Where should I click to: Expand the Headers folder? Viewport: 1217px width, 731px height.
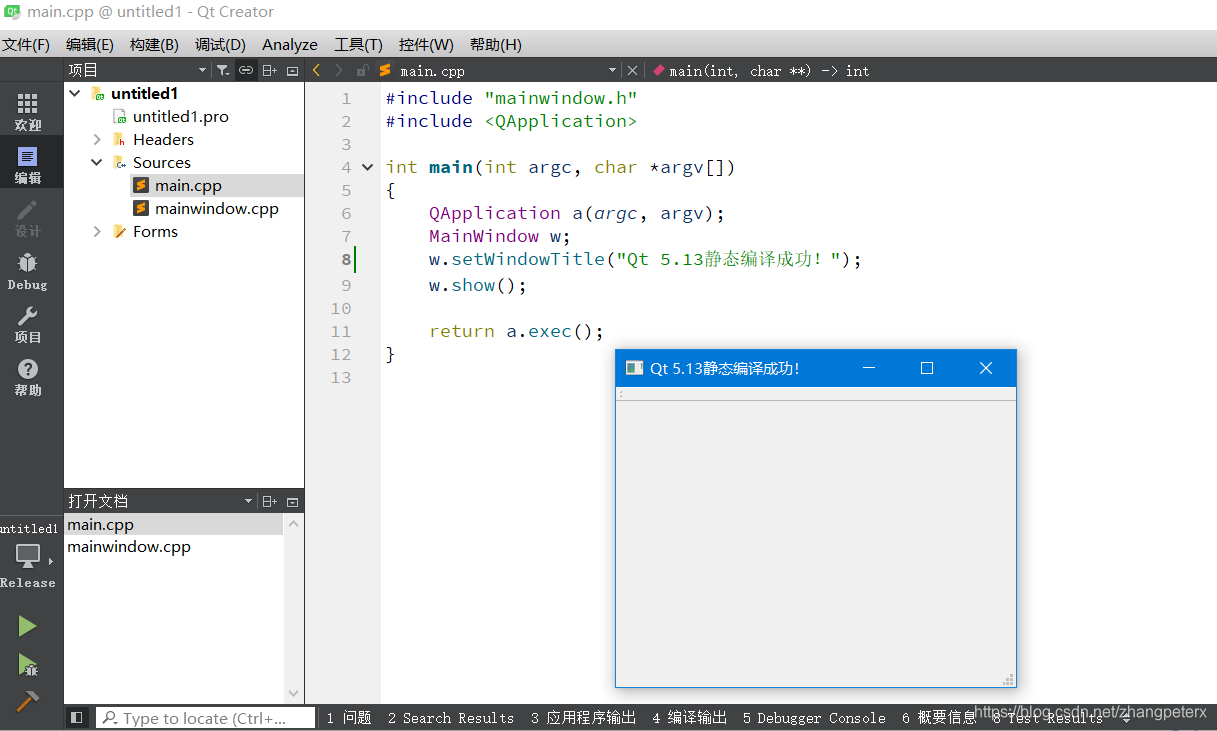(97, 139)
